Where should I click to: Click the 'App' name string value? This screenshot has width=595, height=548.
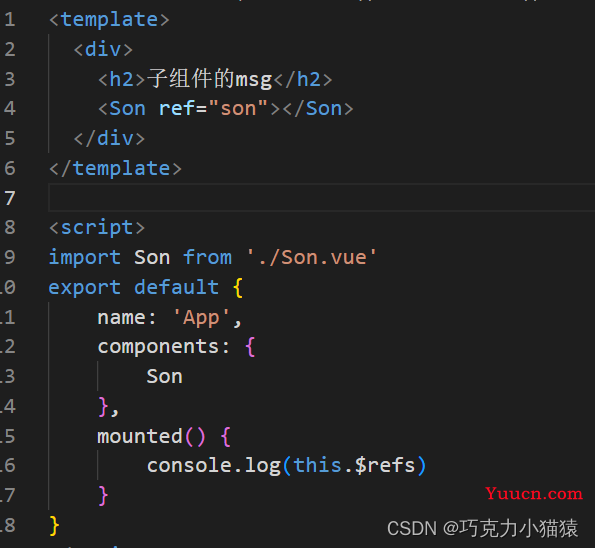201,317
